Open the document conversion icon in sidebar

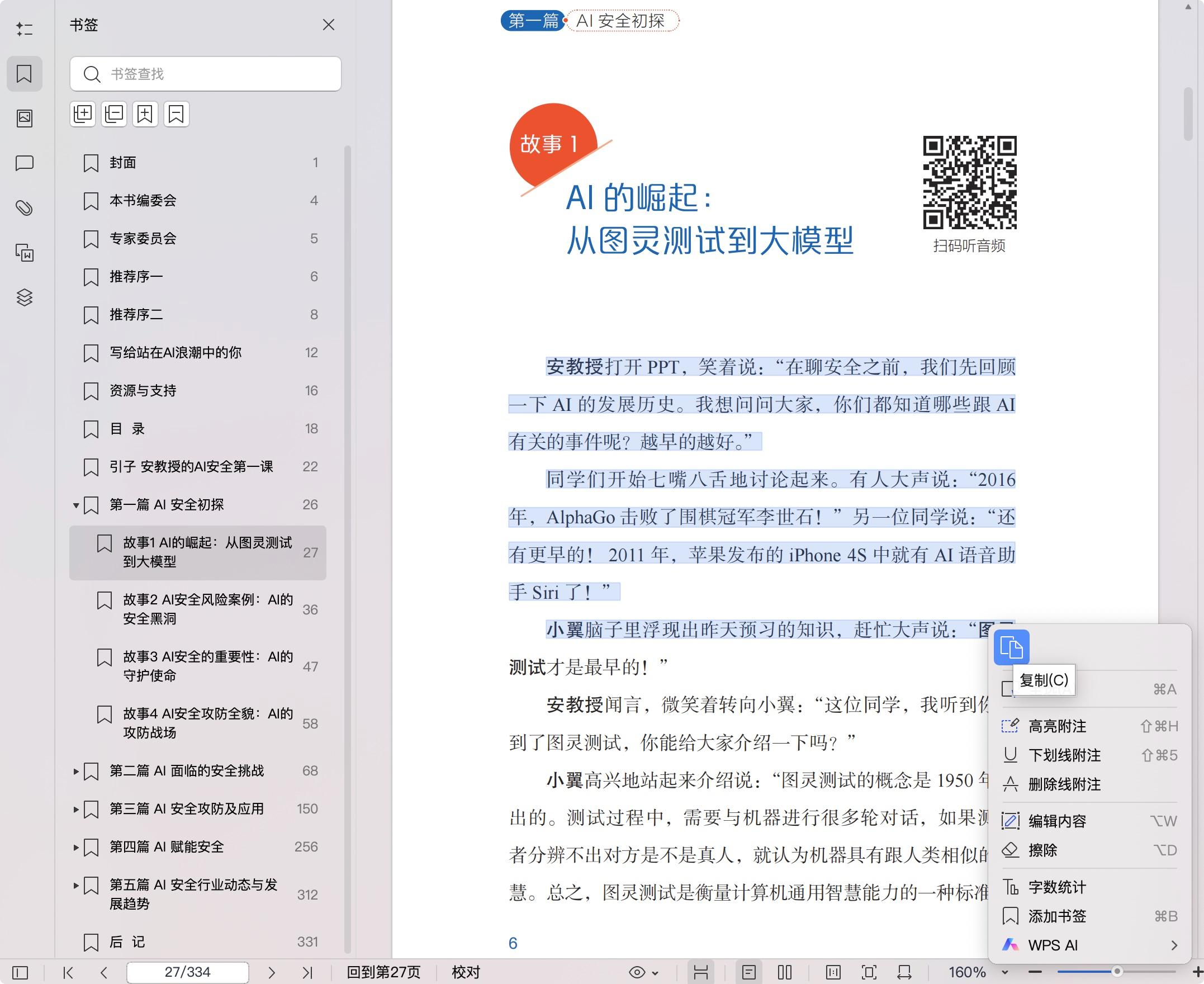click(25, 252)
